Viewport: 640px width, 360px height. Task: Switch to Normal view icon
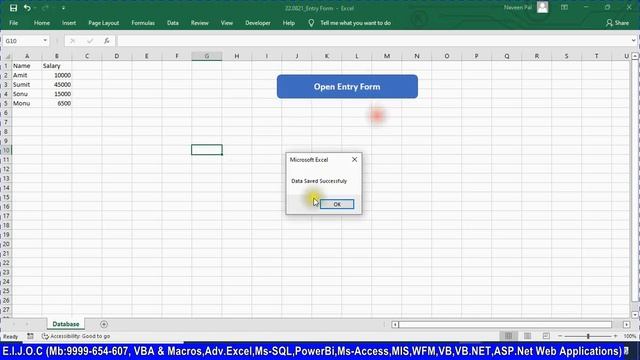pyautogui.click(x=508, y=336)
